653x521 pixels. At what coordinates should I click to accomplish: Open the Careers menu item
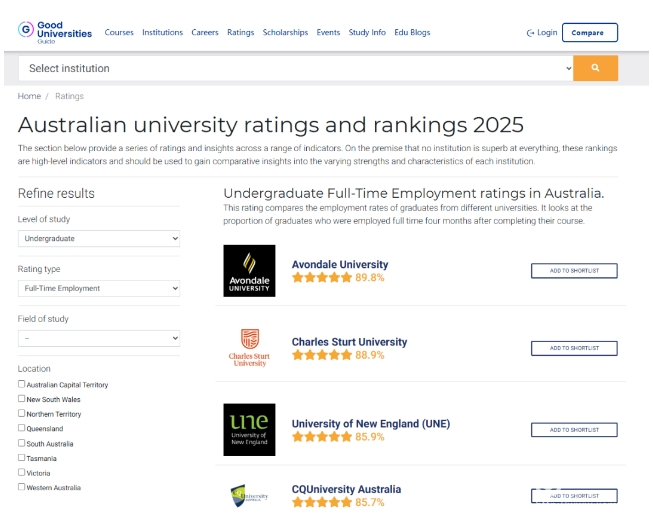click(205, 32)
